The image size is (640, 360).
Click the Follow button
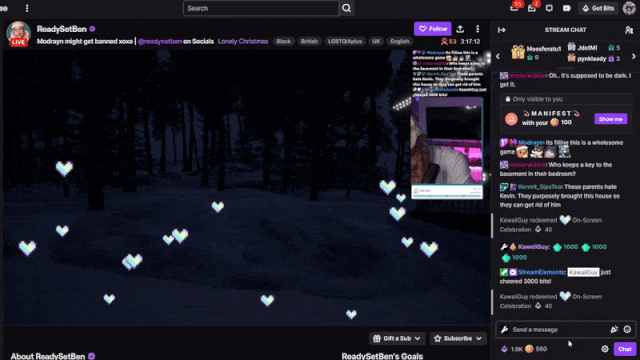pos(433,29)
